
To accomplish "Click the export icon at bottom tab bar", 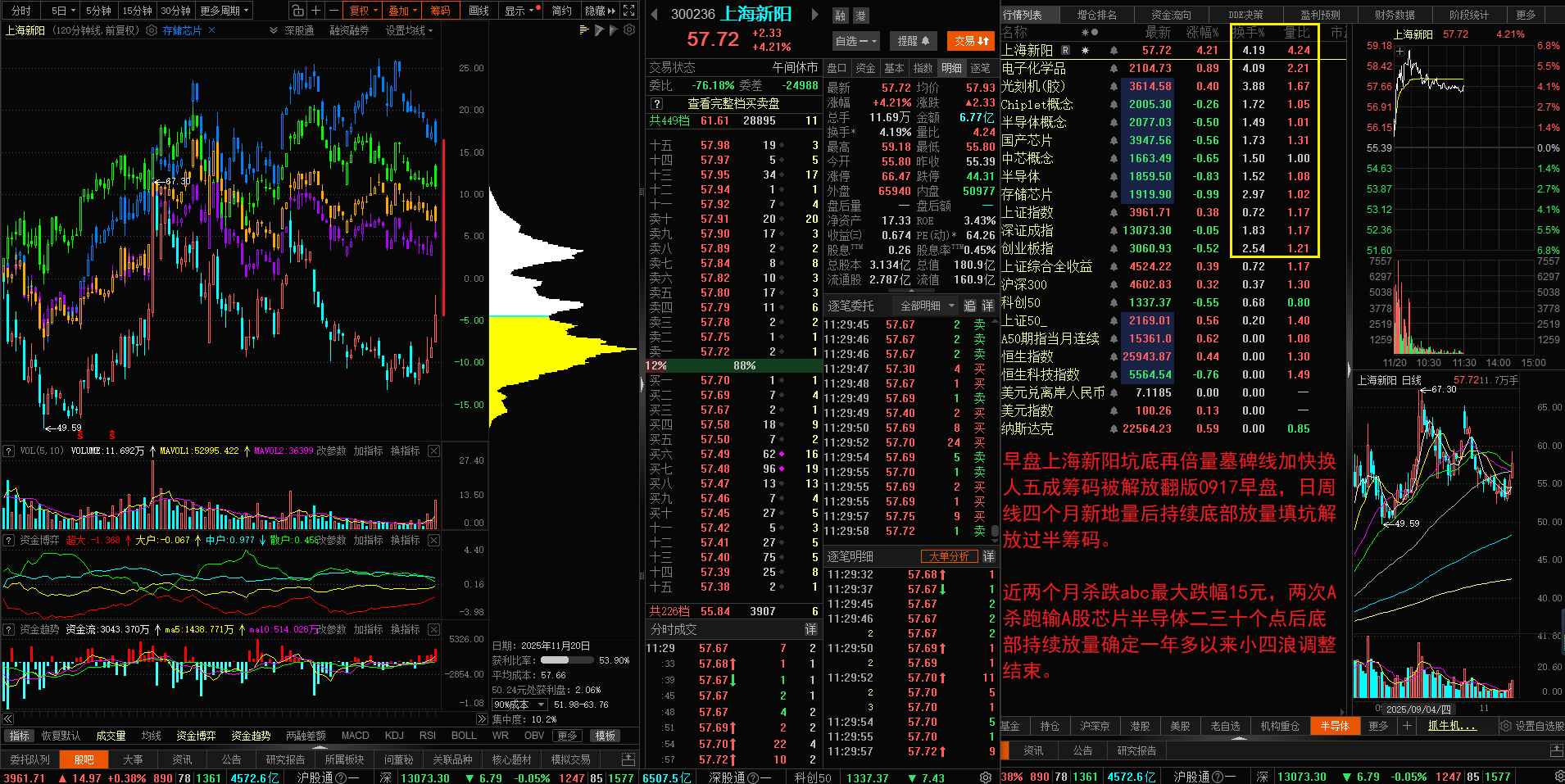I will [x=628, y=759].
